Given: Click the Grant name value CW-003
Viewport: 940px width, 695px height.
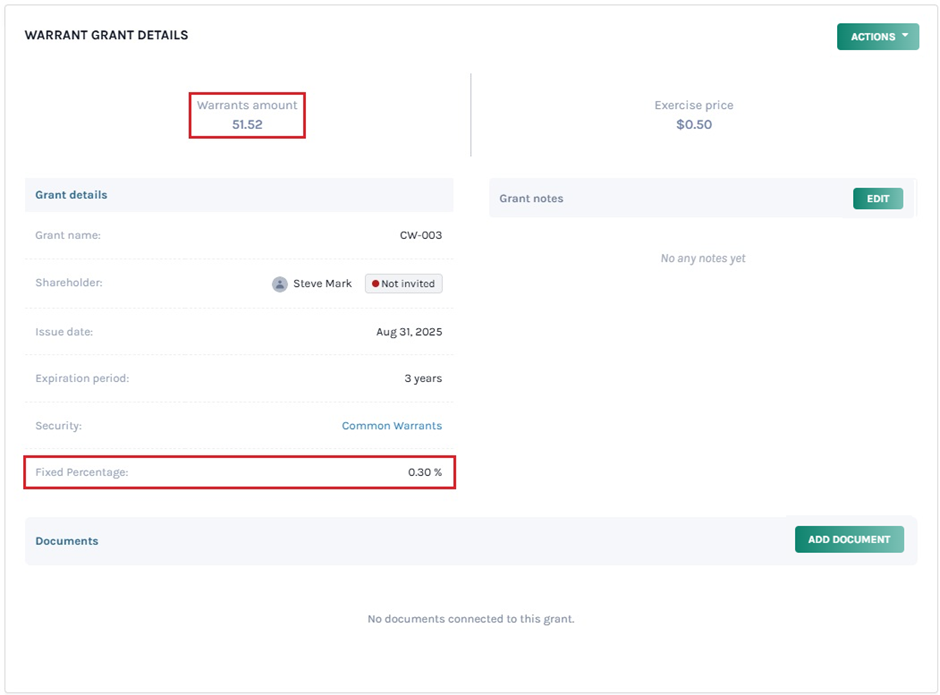Looking at the screenshot, I should [420, 236].
